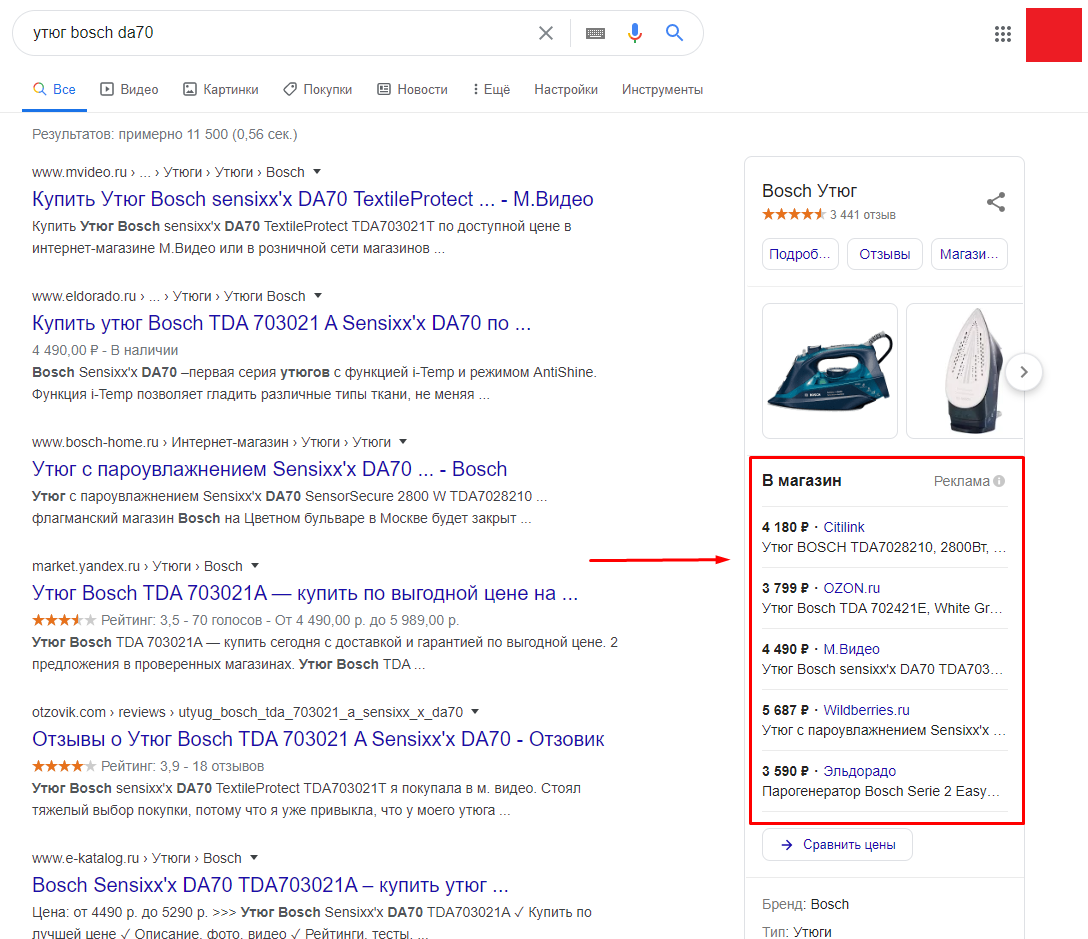Viewport: 1088px width, 939px height.
Task: Click the Отзывы button in the panel
Action: (x=885, y=254)
